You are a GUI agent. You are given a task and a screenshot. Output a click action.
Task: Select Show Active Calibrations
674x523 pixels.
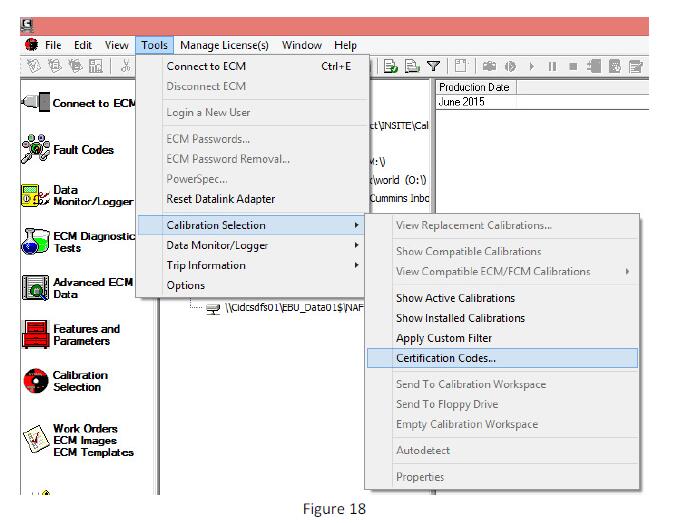tap(502, 298)
